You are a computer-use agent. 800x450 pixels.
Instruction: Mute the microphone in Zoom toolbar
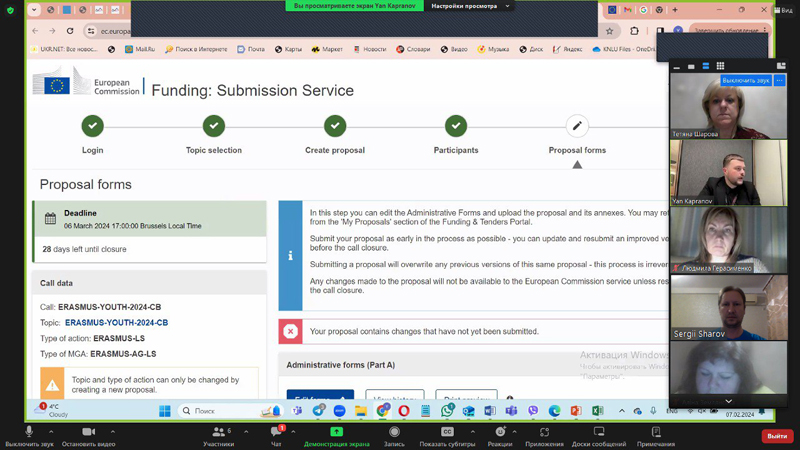(29, 432)
